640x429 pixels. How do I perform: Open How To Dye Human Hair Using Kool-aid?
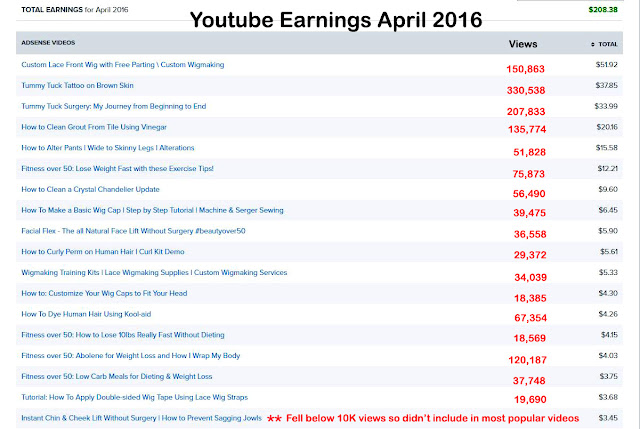[86, 314]
